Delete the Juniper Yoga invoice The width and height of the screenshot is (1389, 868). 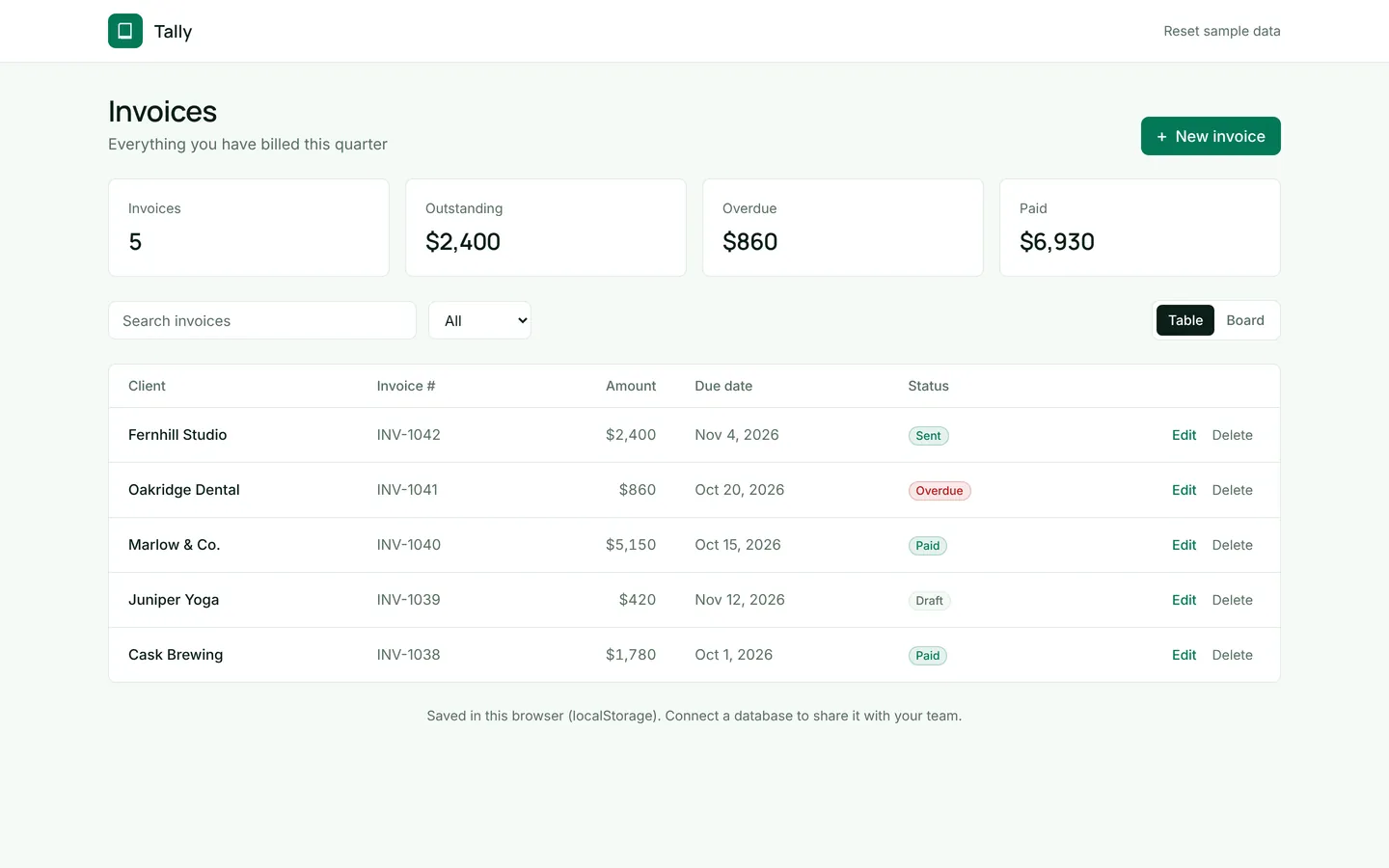coord(1232,600)
